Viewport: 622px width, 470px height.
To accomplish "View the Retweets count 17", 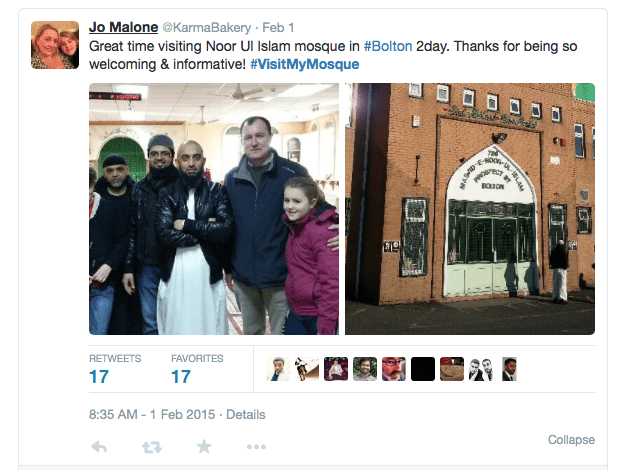I will point(99,377).
